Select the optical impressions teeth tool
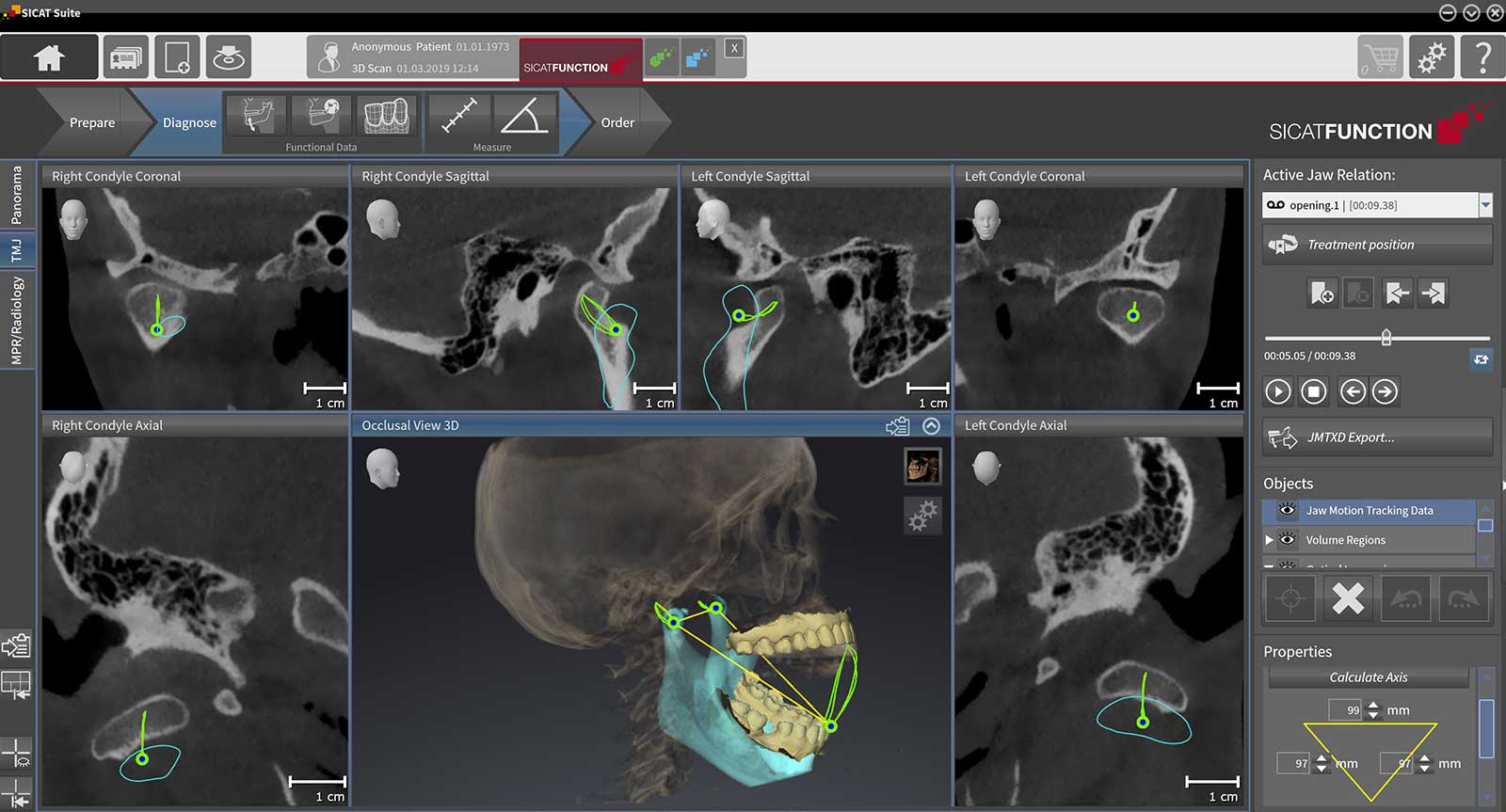 [386, 117]
